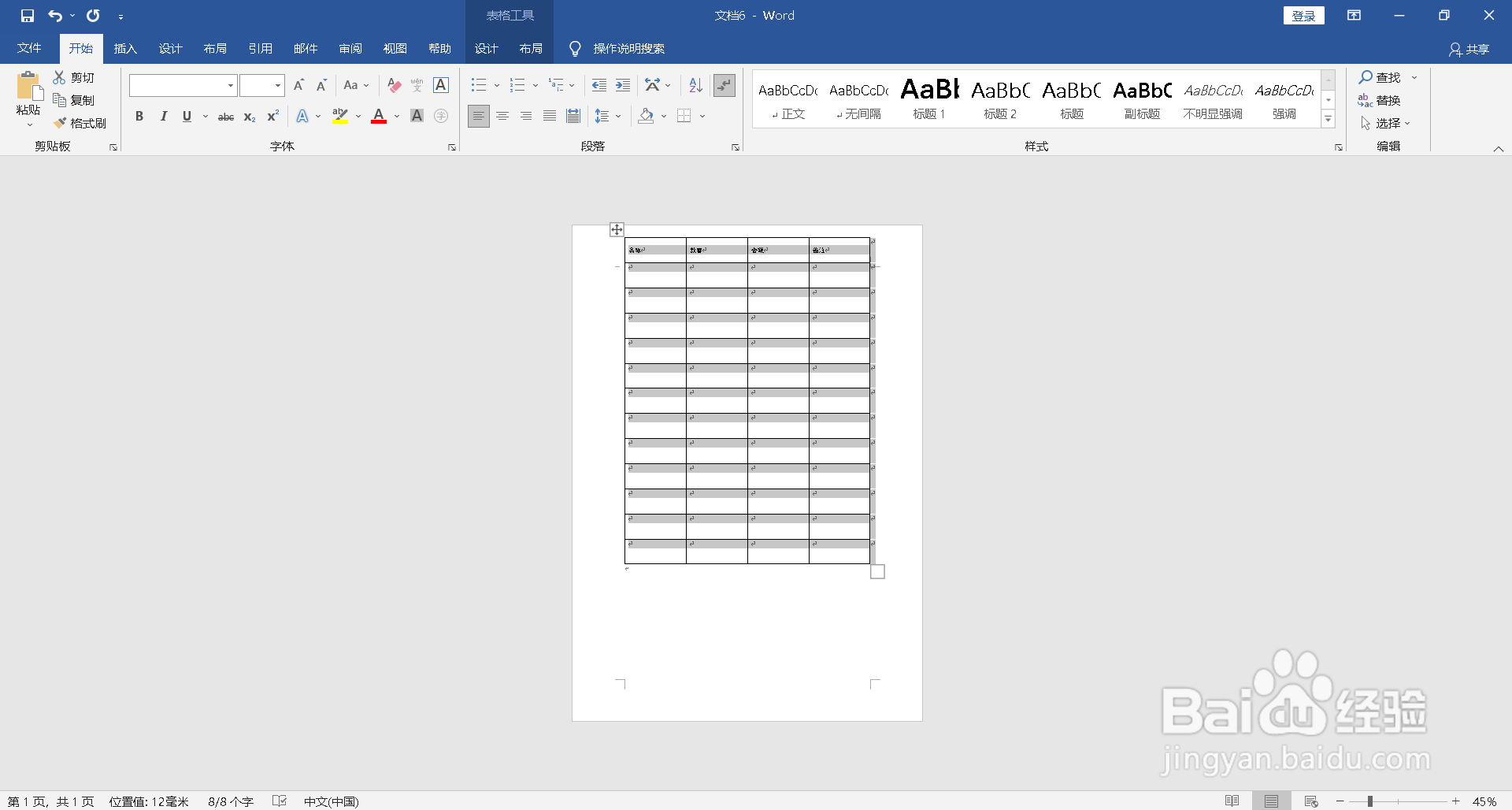Screen dimensions: 1512x810
Task: Switch to the 插入 tab
Action: (x=125, y=49)
